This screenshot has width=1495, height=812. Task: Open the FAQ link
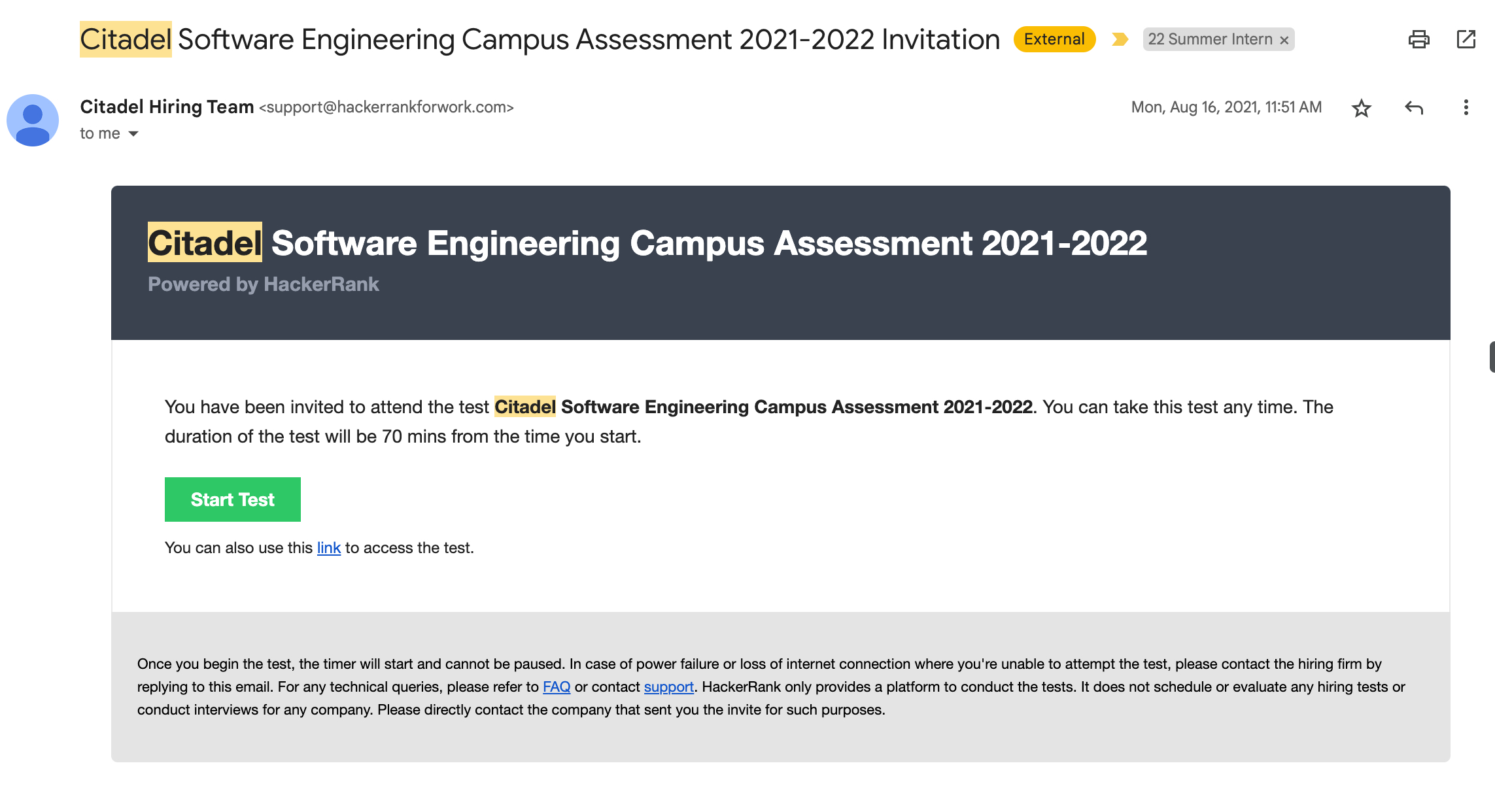556,687
